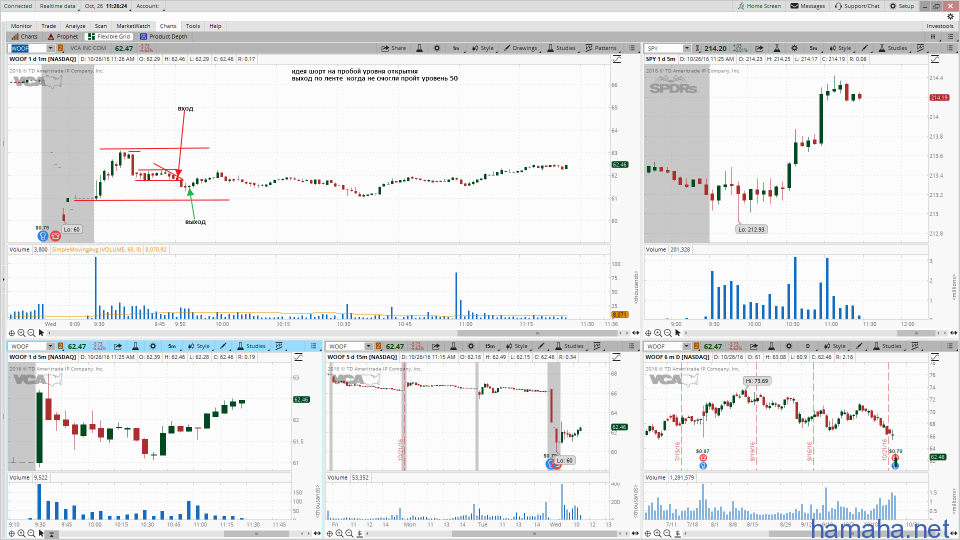Click zoom in magnifier below main WOOF chart

click(21, 333)
